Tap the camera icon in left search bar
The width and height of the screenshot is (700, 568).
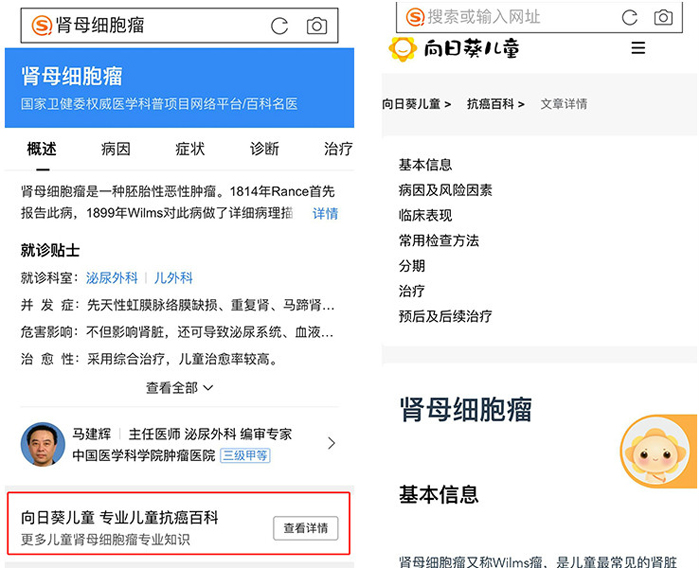[x=317, y=26]
